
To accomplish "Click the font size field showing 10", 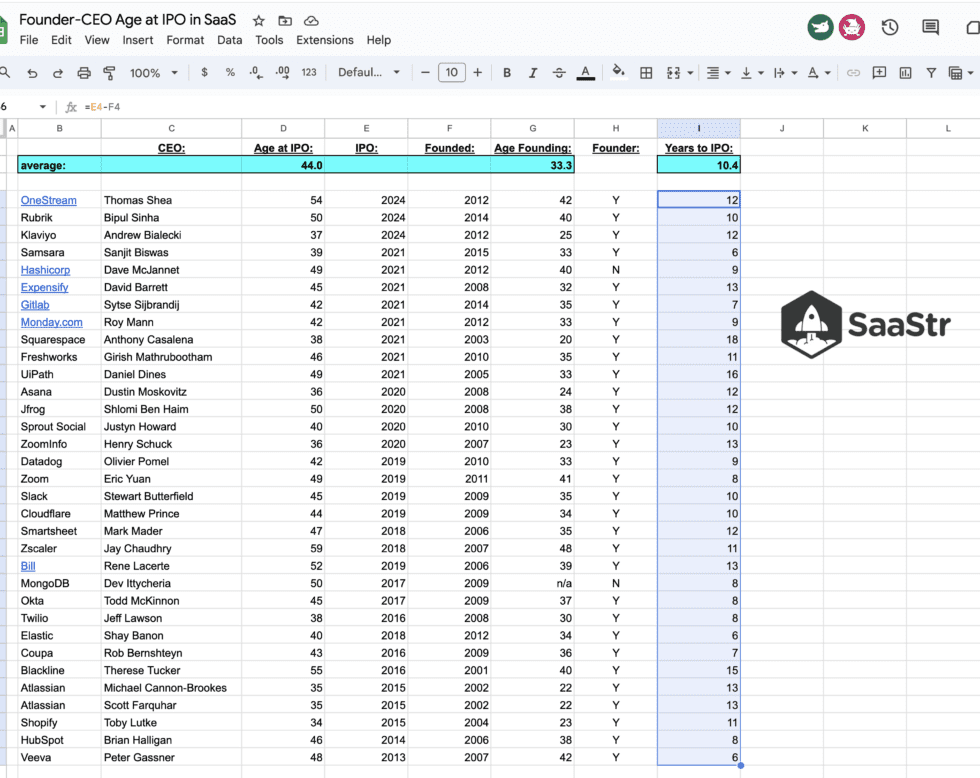I will pyautogui.click(x=451, y=72).
